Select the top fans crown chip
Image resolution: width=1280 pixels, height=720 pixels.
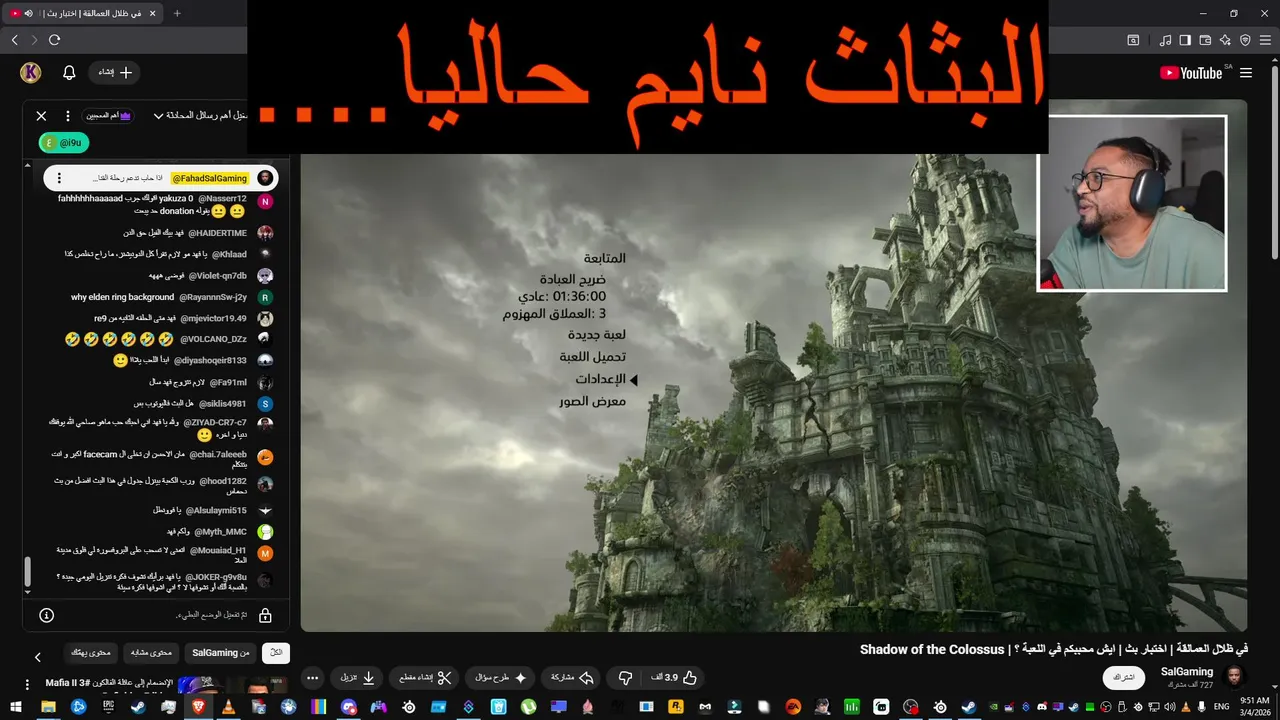pos(109,116)
